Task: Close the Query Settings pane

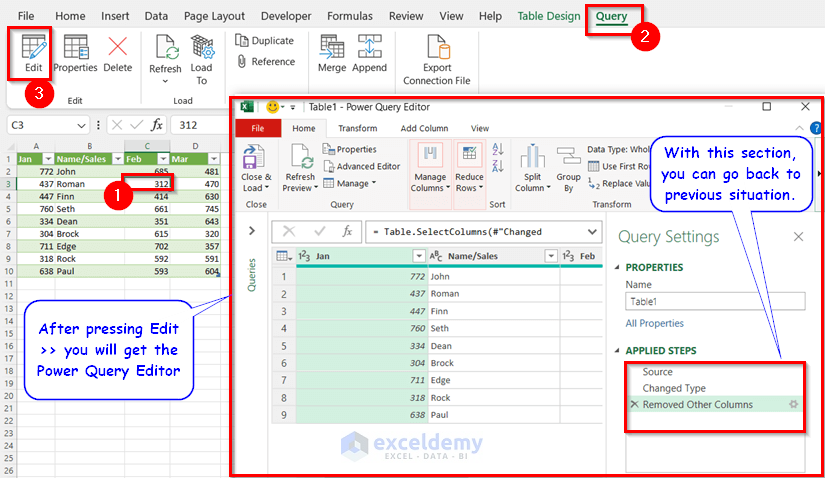Action: (x=798, y=237)
